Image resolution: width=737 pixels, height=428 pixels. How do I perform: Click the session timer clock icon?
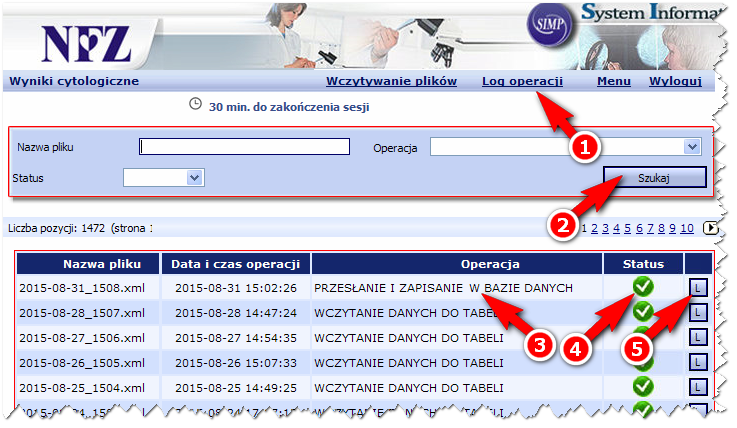[x=196, y=105]
